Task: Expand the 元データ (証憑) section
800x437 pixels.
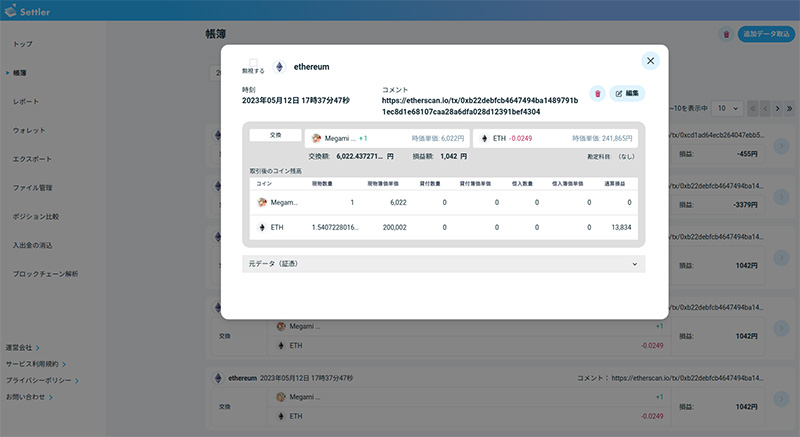Action: click(443, 264)
